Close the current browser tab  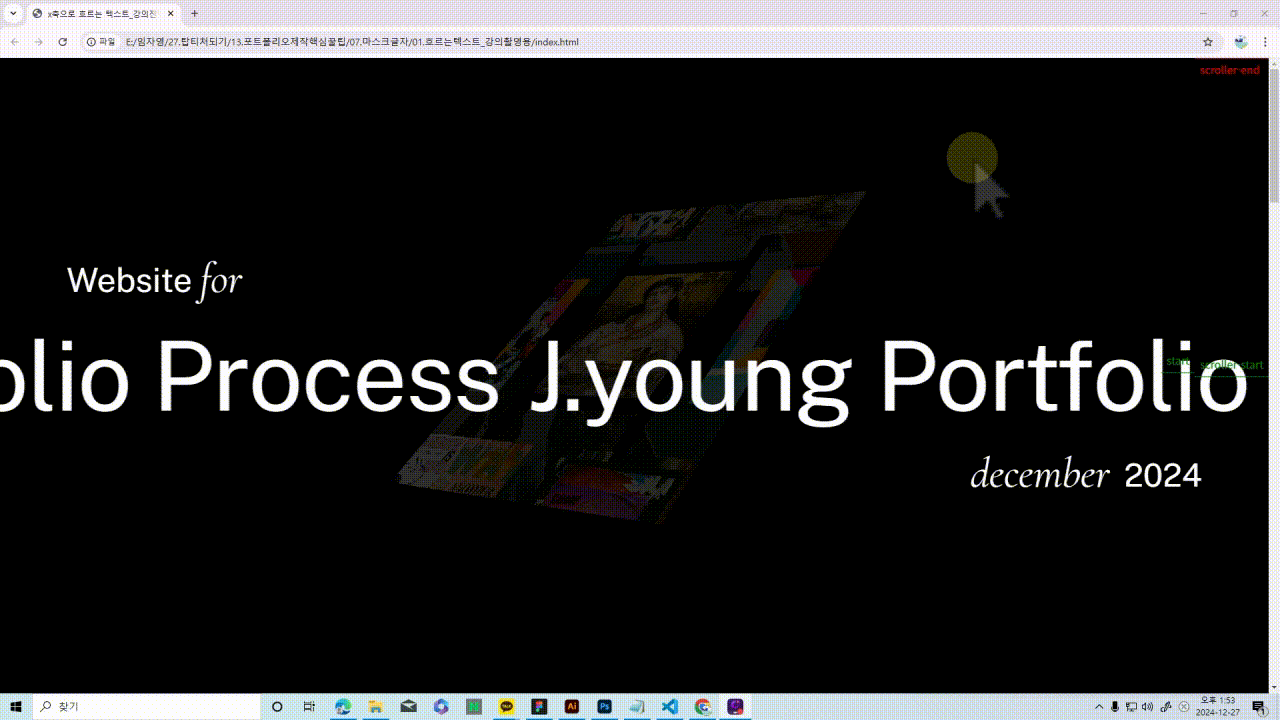click(171, 14)
